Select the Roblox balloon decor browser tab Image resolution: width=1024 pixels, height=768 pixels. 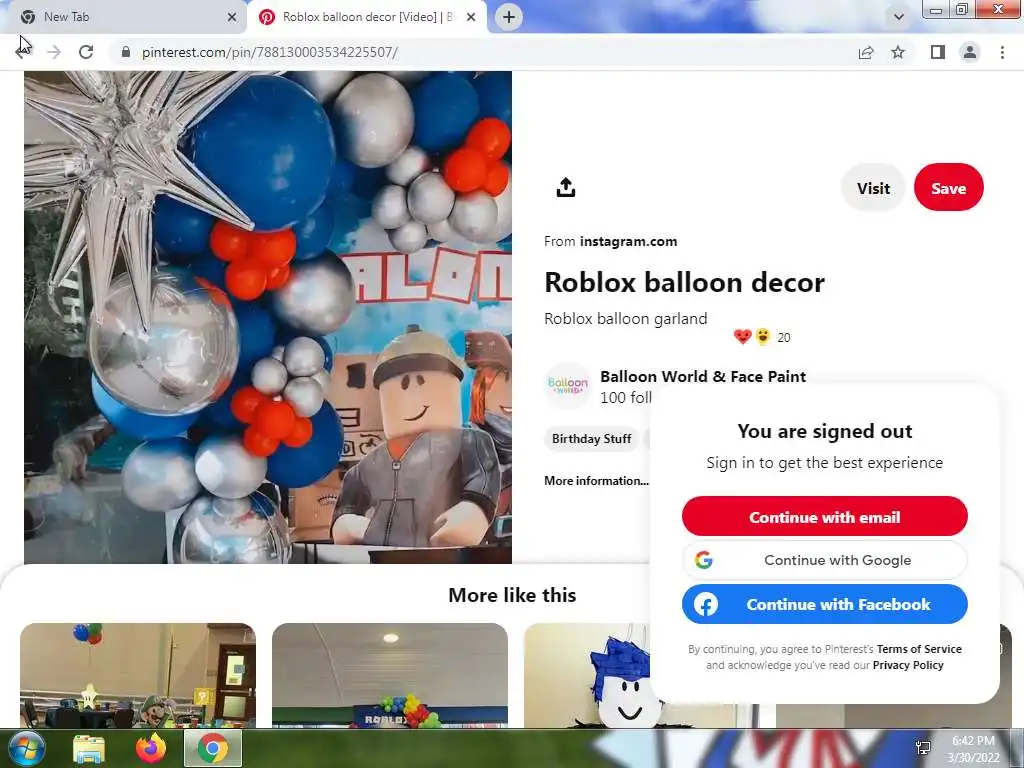click(368, 17)
